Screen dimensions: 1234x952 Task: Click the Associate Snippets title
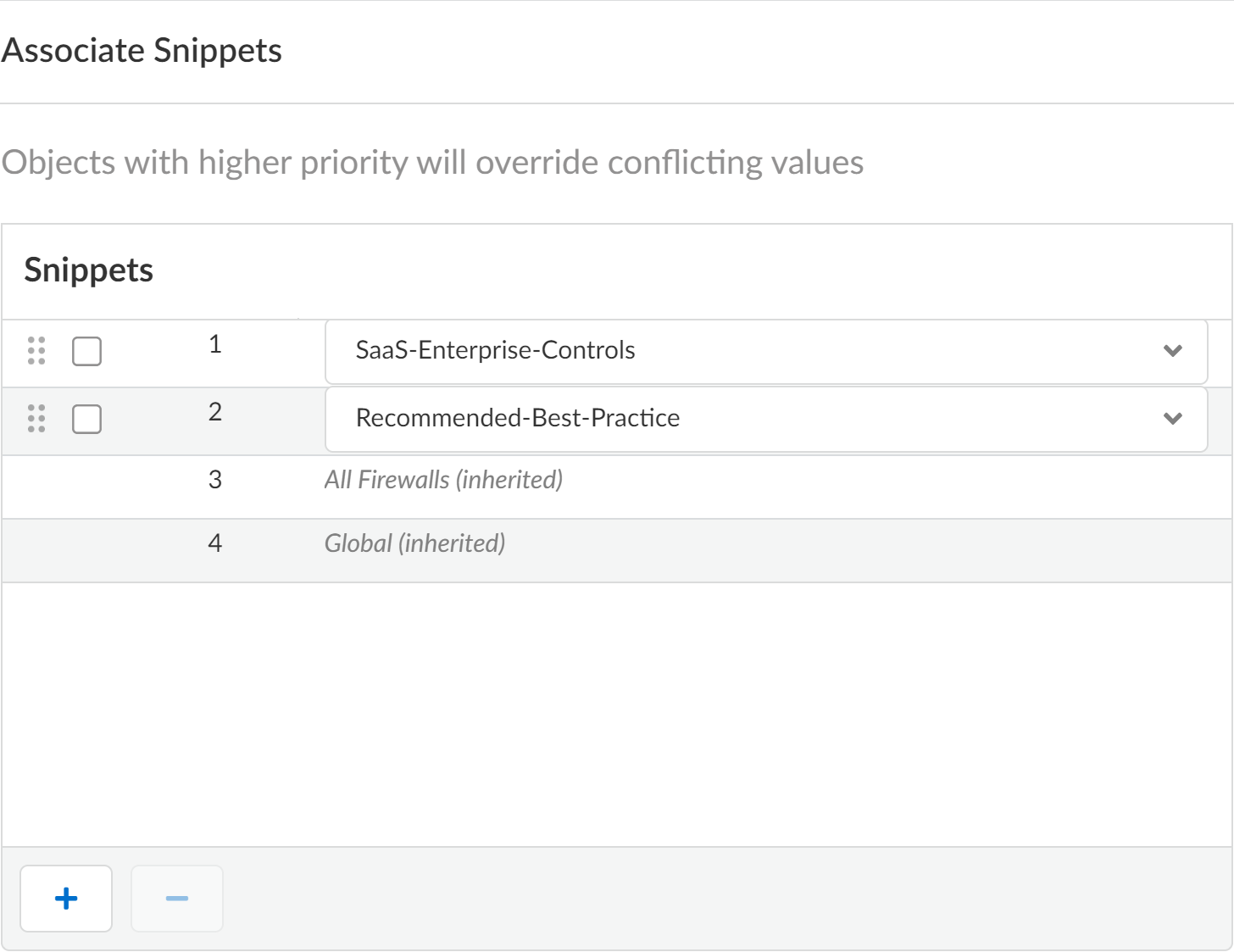point(142,51)
